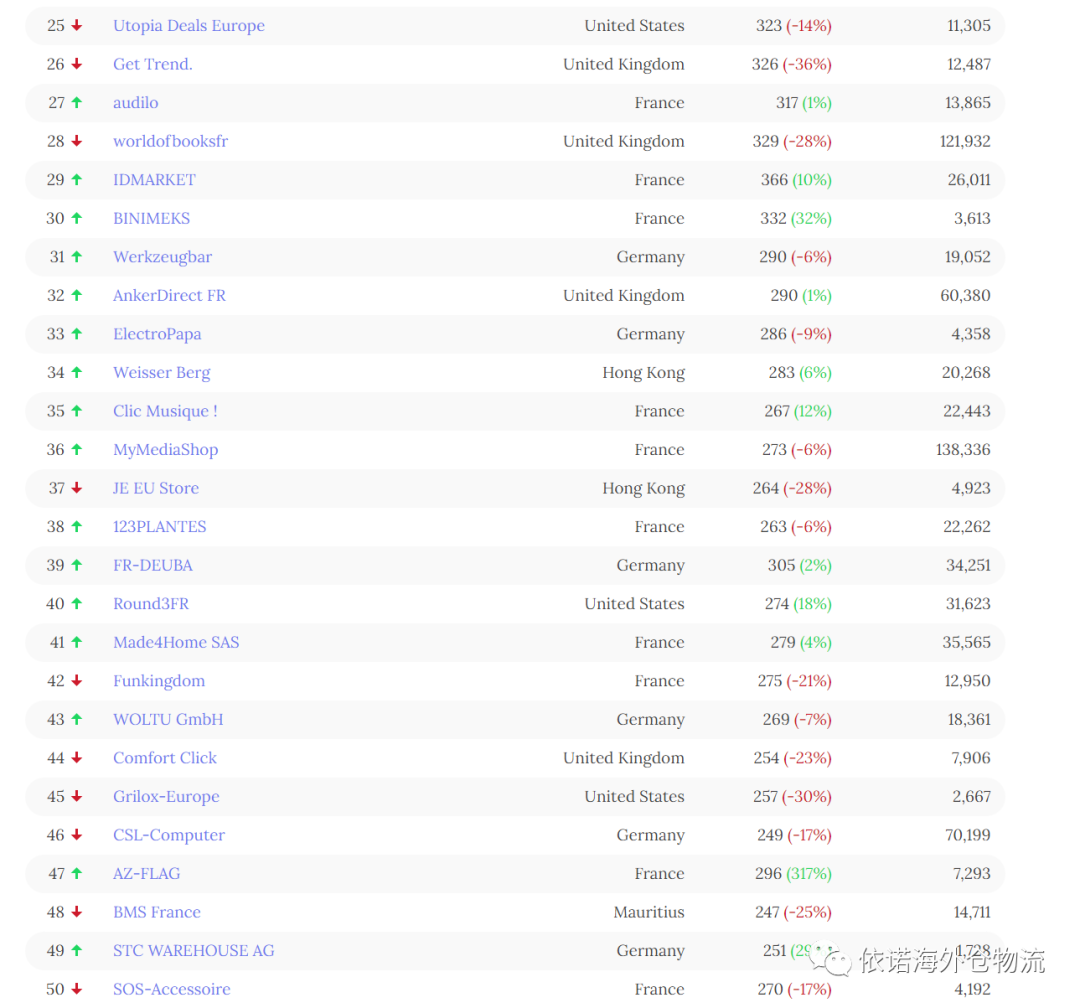Click the green up arrow at rank 32
Viewport: 1080px width, 1008px height.
(x=76, y=296)
